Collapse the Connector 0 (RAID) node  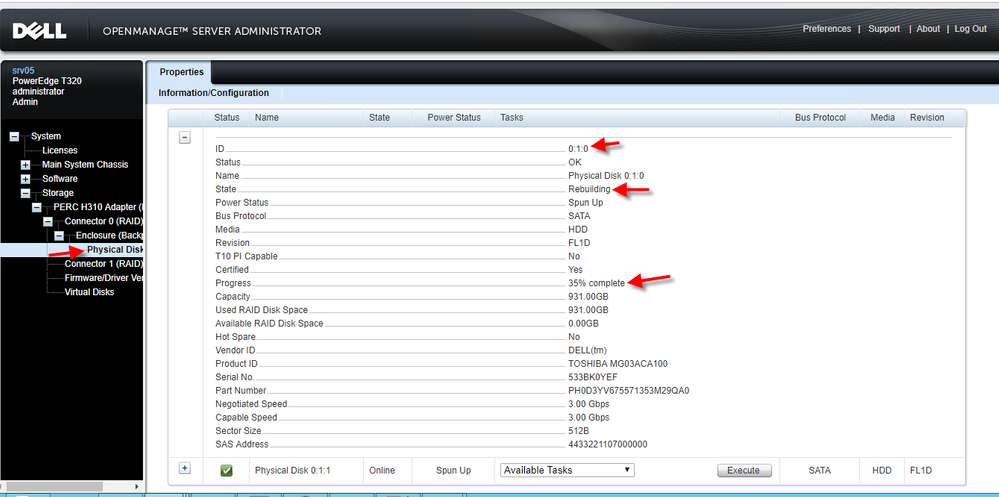[48, 221]
